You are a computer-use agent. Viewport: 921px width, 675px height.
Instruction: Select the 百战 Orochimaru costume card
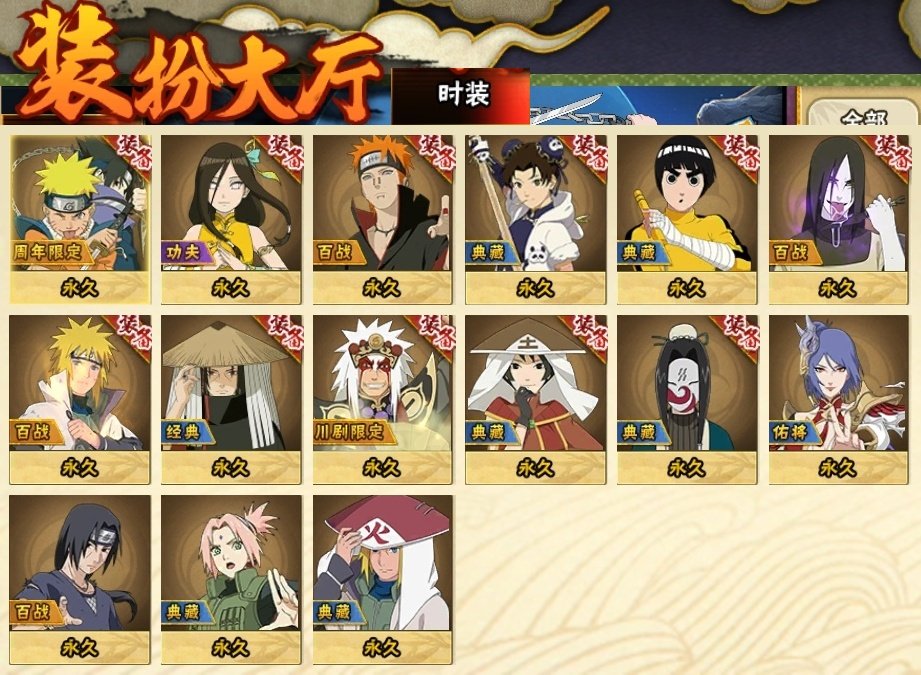[839, 220]
